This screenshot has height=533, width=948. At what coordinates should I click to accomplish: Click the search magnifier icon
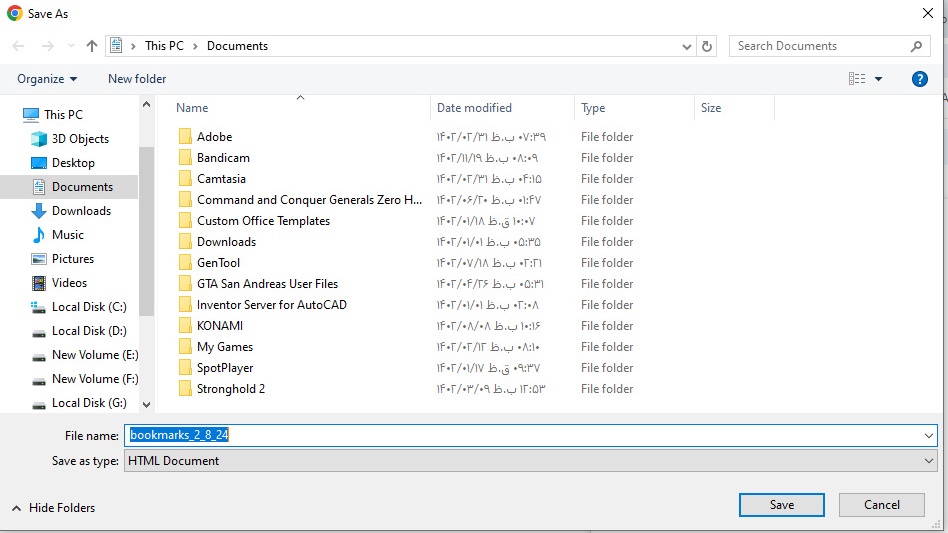tap(917, 46)
